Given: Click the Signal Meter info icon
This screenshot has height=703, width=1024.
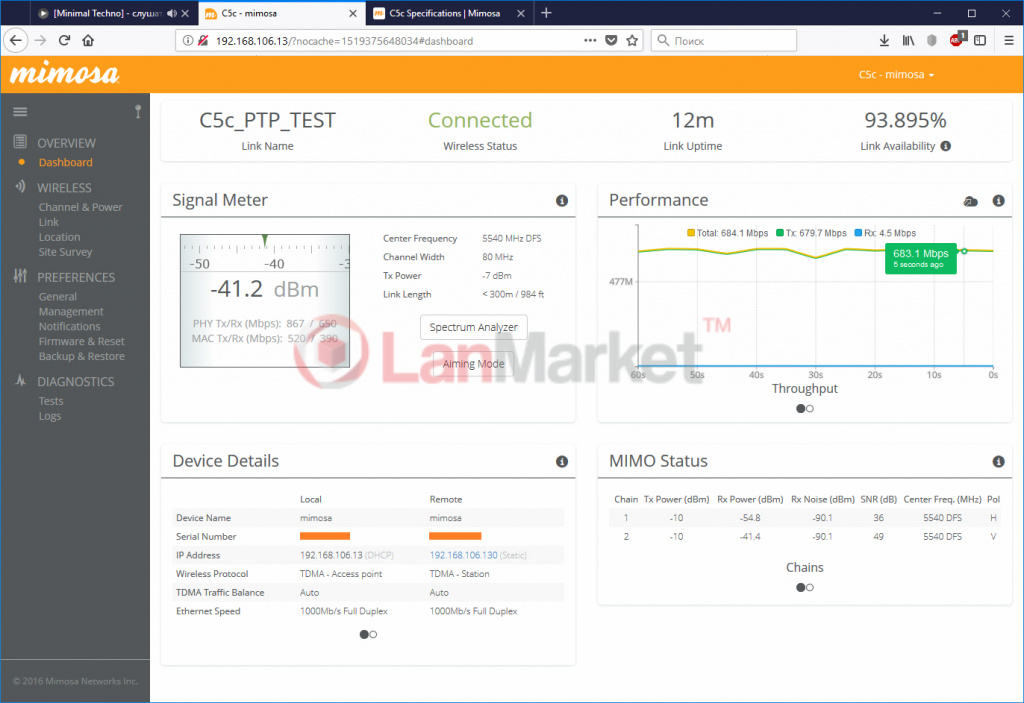Looking at the screenshot, I should [562, 201].
